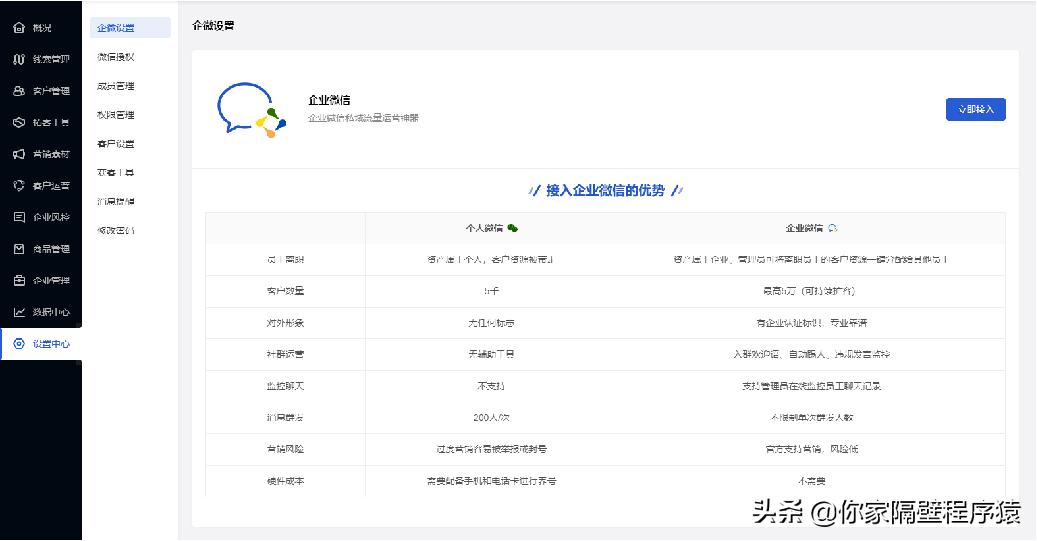This screenshot has width=1037, height=541.
Task: Open the 概况 overview home icon
Action: pos(19,28)
